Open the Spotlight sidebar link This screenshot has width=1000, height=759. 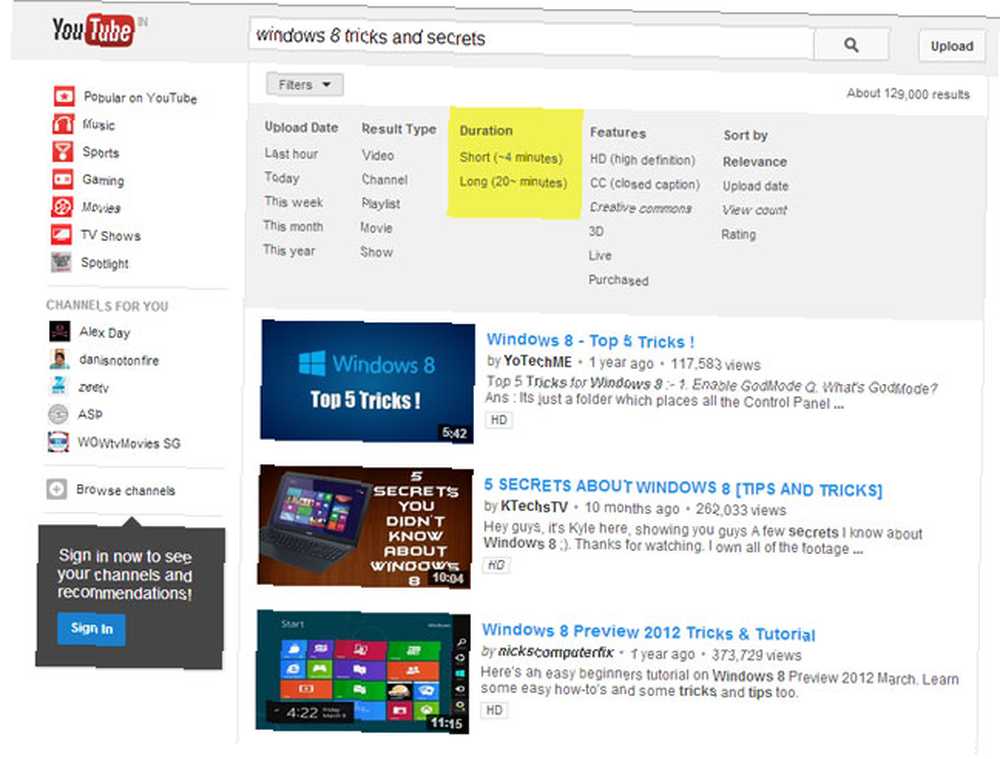[105, 263]
